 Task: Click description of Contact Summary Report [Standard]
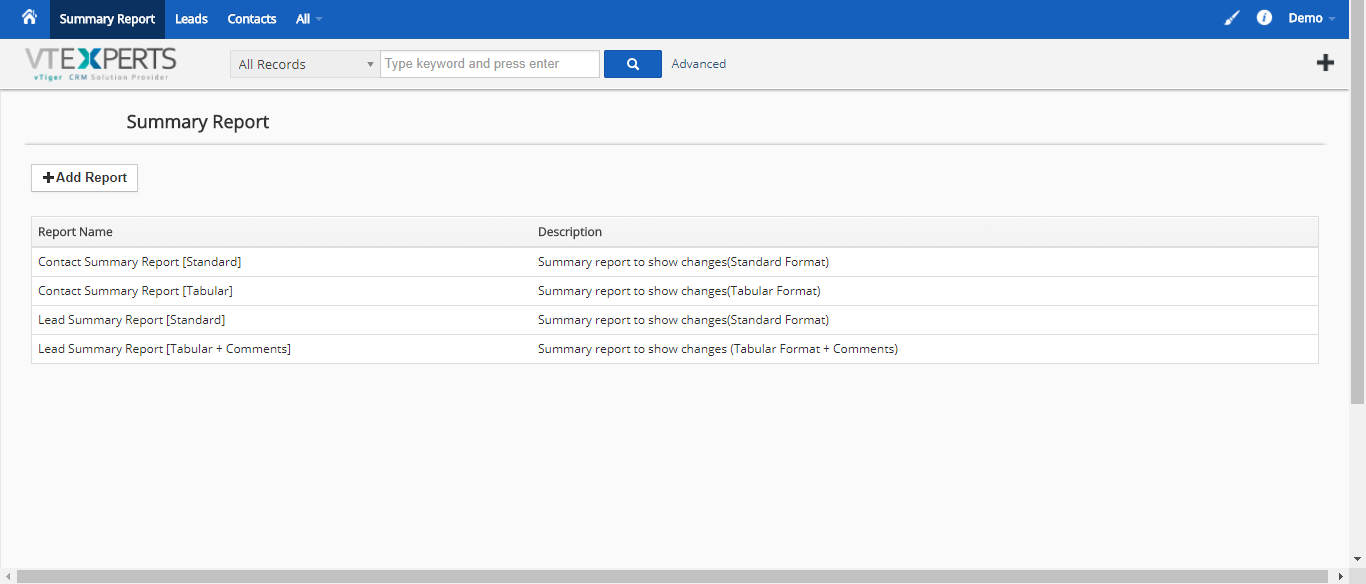tap(684, 262)
